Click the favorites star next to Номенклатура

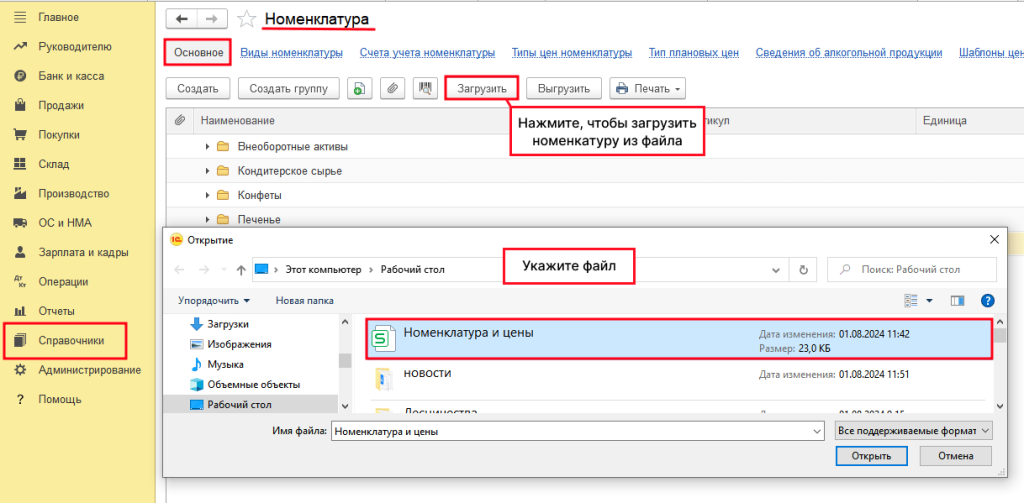point(246,19)
